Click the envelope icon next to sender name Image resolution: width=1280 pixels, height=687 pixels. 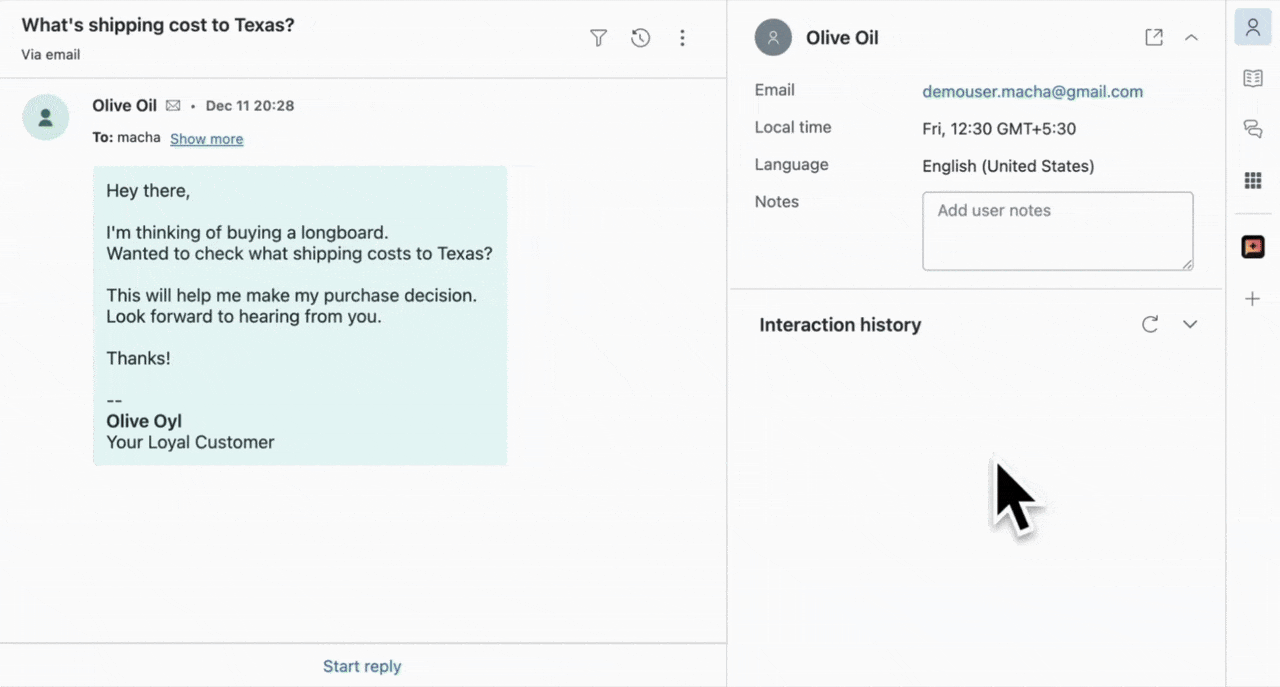coord(173,106)
